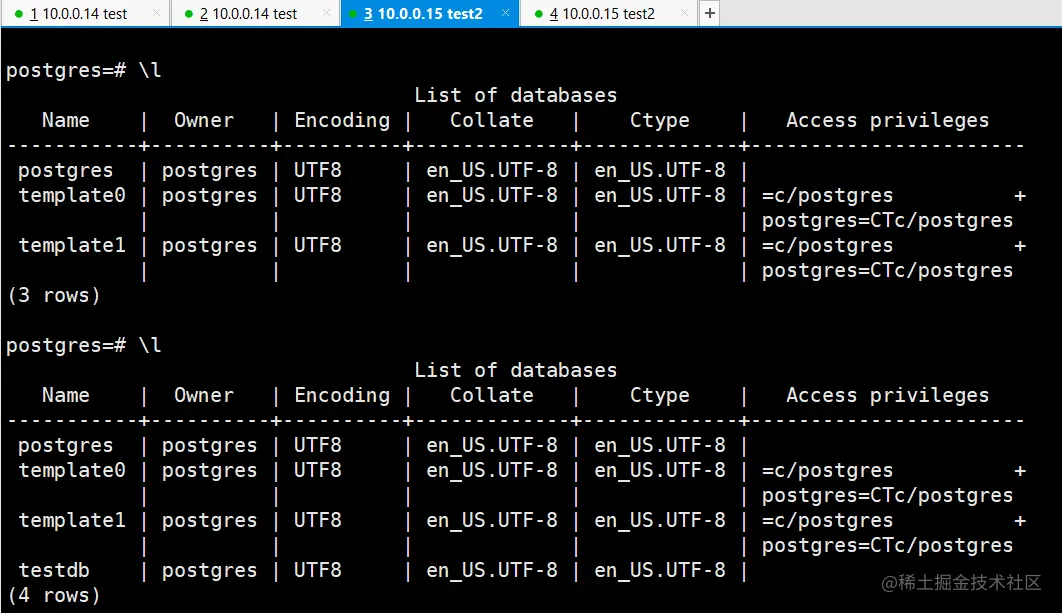Screen dimensions: 1062x613
Task: Click the green status dot on tab 2
Action: click(188, 14)
